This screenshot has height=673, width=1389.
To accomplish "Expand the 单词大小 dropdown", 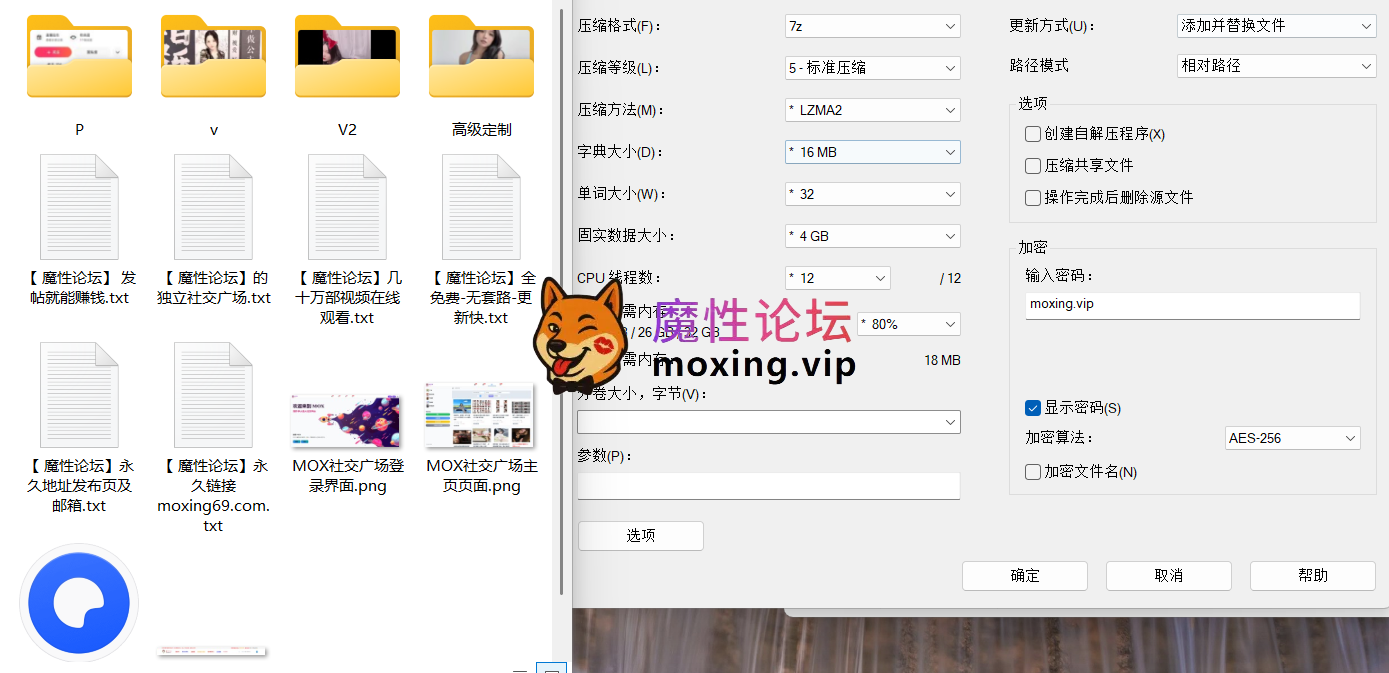I will (x=873, y=194).
